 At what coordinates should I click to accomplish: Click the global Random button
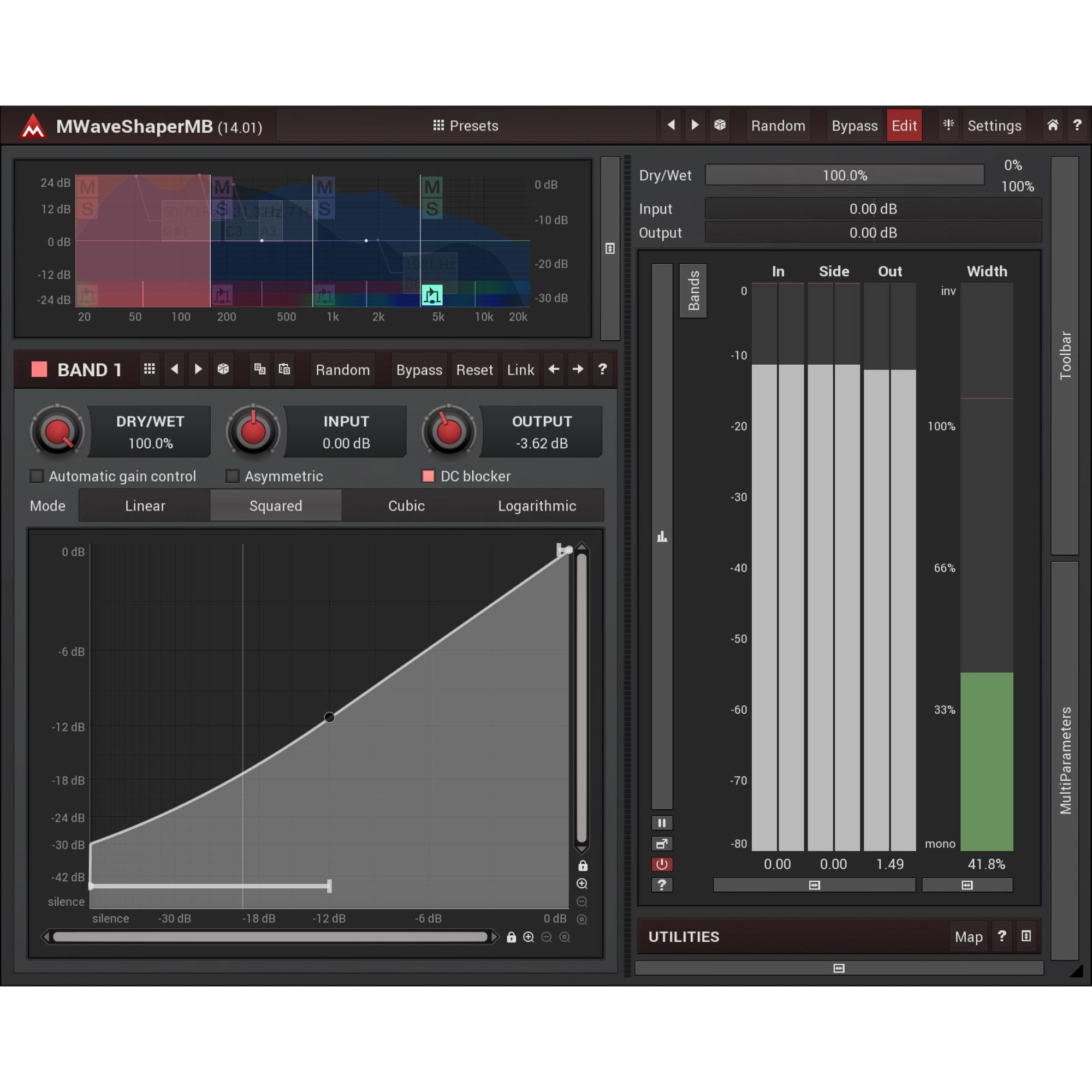coord(778,126)
